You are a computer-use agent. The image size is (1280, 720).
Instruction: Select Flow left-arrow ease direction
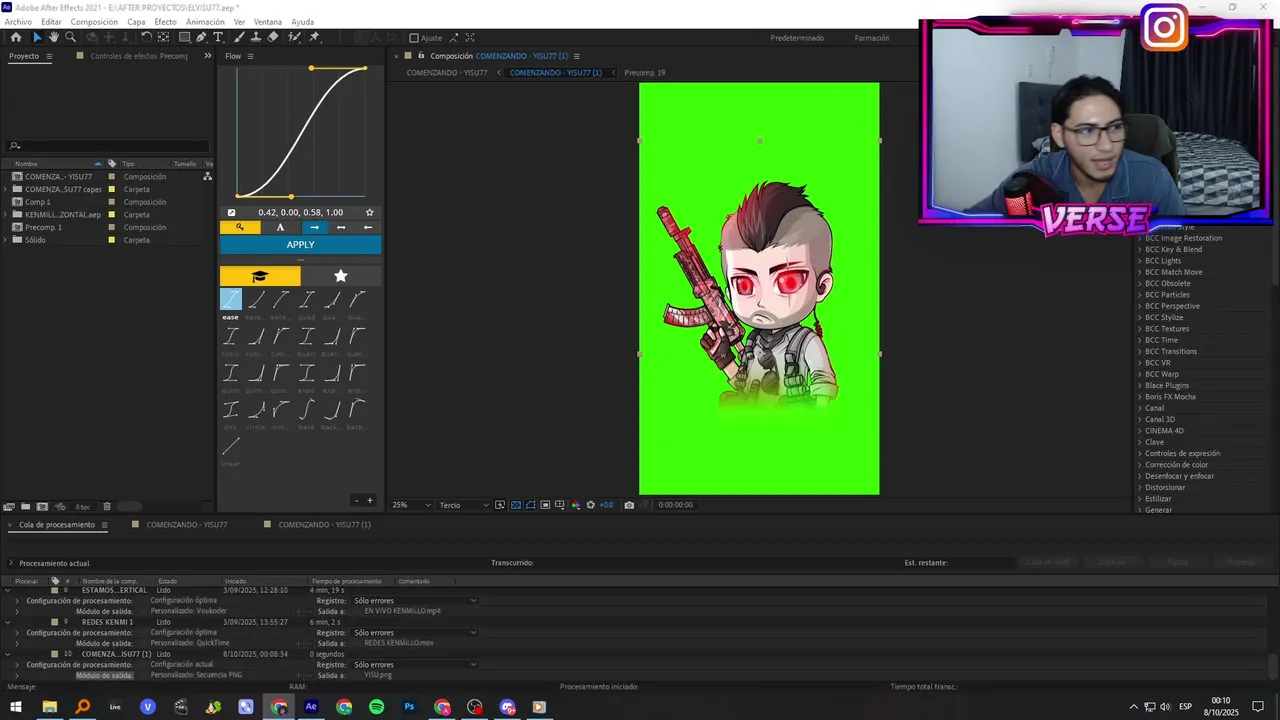tap(368, 227)
